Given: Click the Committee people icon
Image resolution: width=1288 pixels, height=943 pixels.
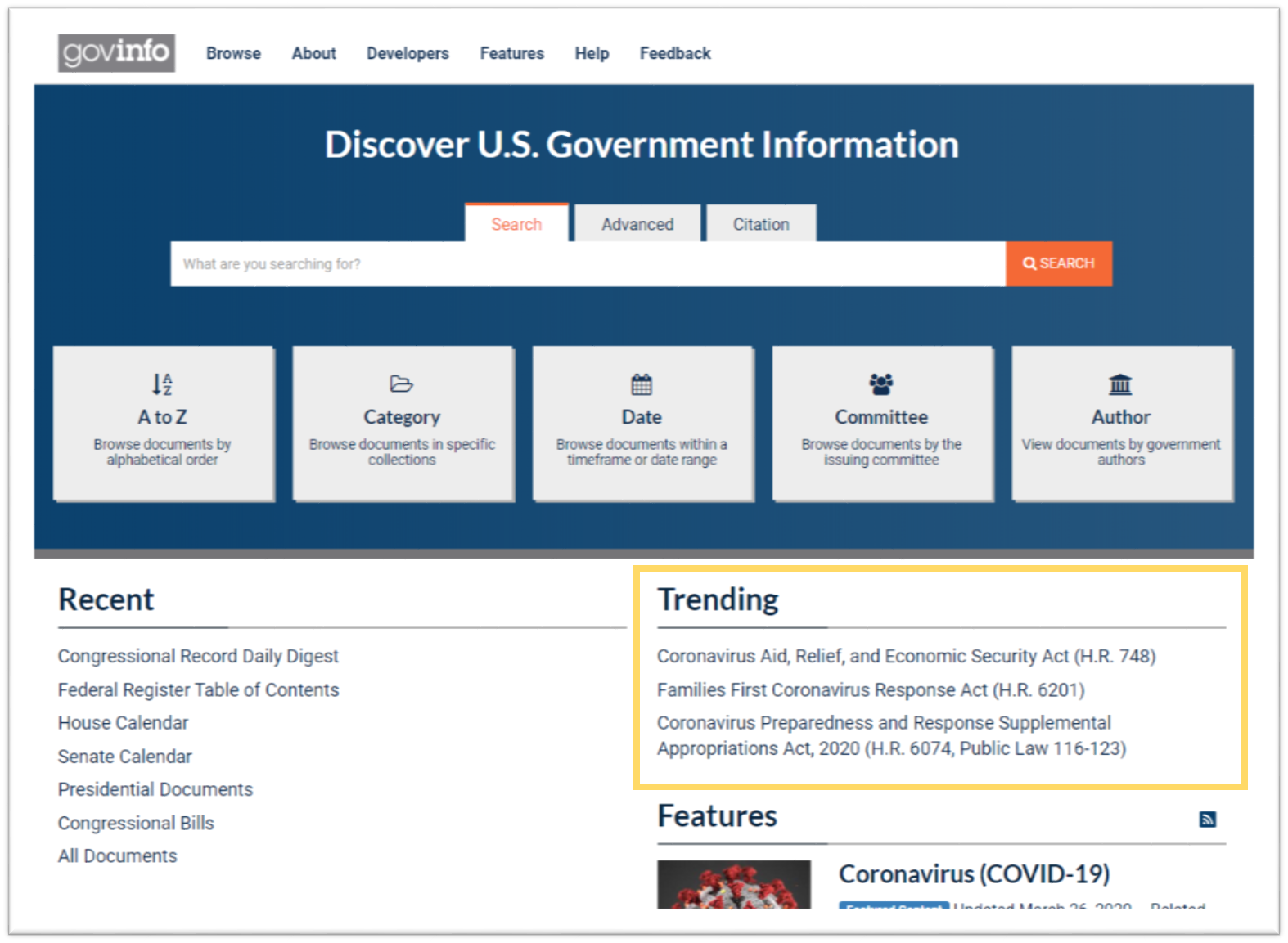Looking at the screenshot, I should (x=881, y=384).
